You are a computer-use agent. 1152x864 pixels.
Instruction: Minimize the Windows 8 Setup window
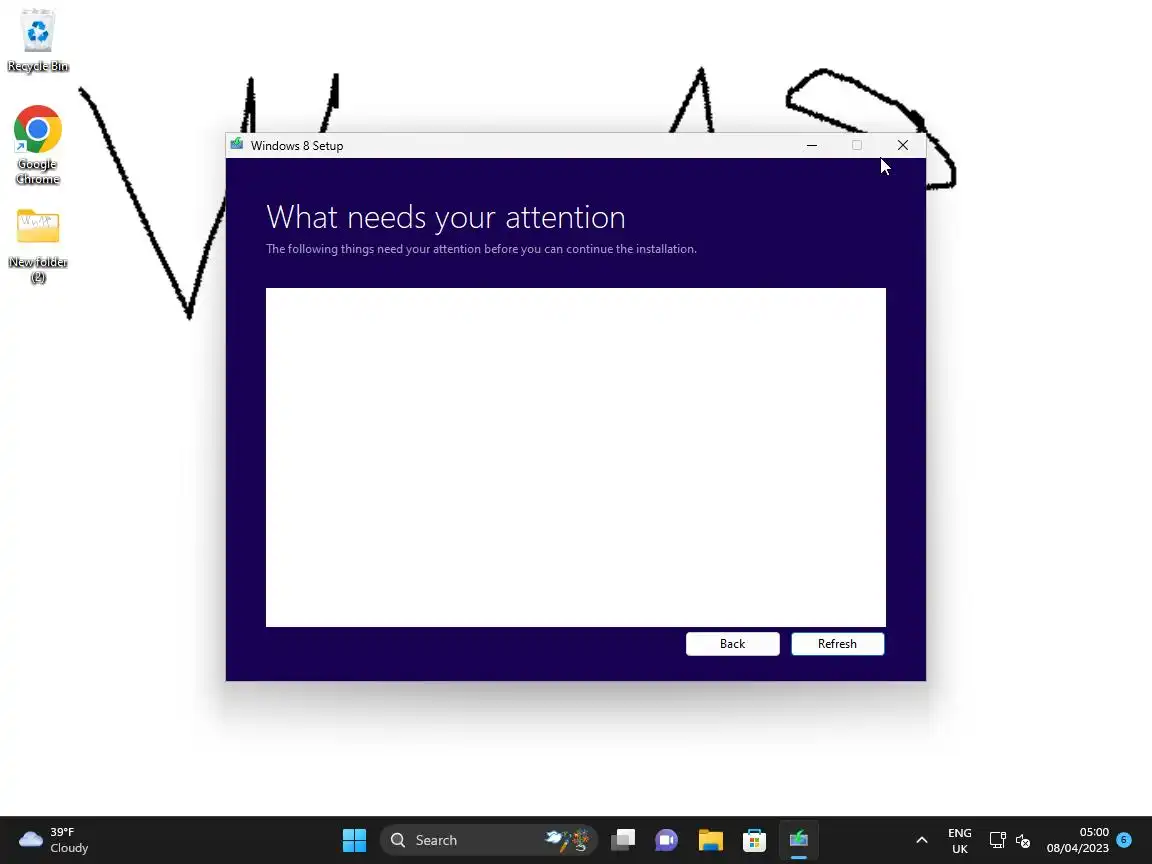click(812, 145)
